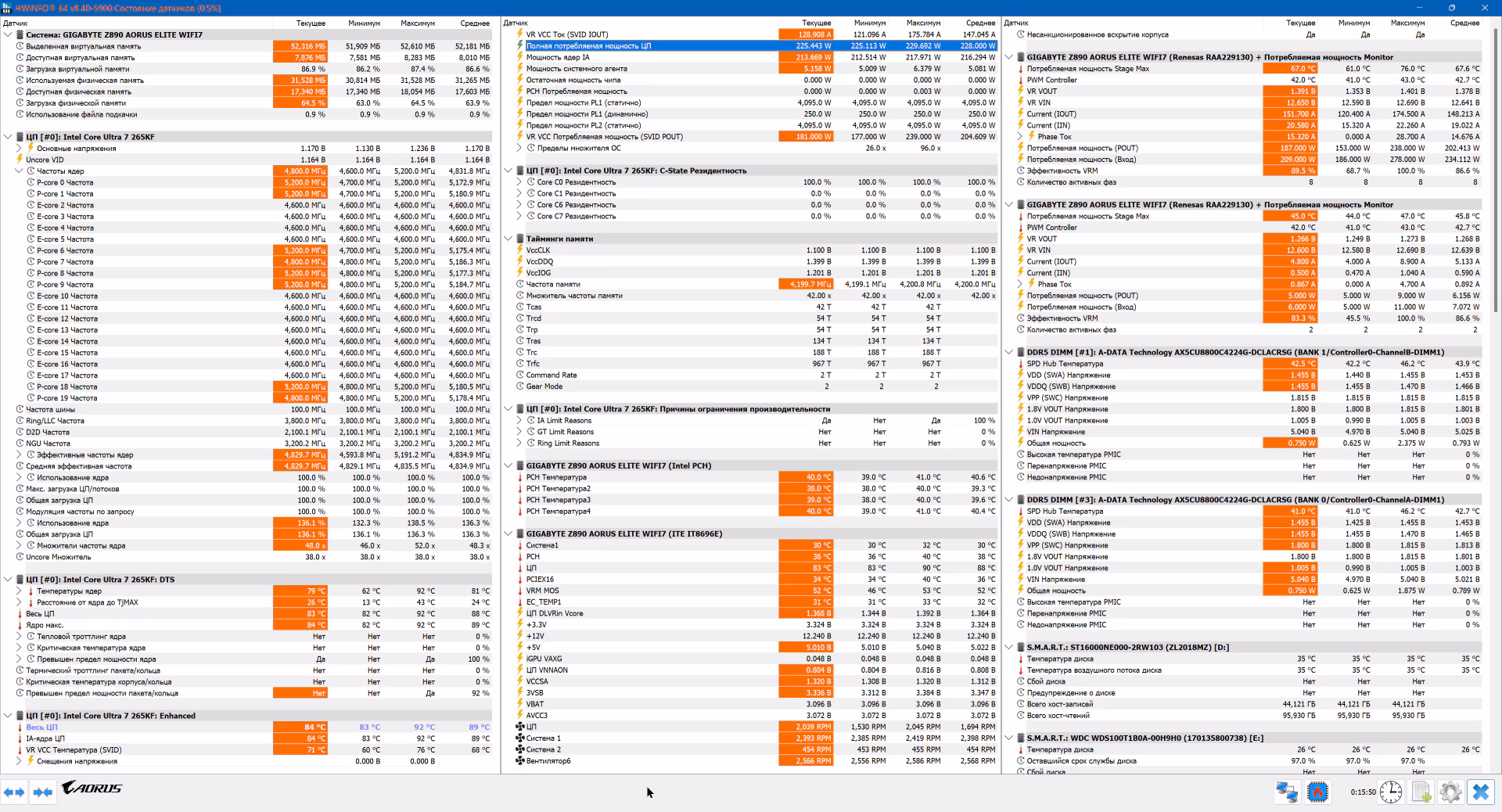Click the Минимум column header in the middle panel
The width and height of the screenshot is (1502, 812).
(x=870, y=23)
